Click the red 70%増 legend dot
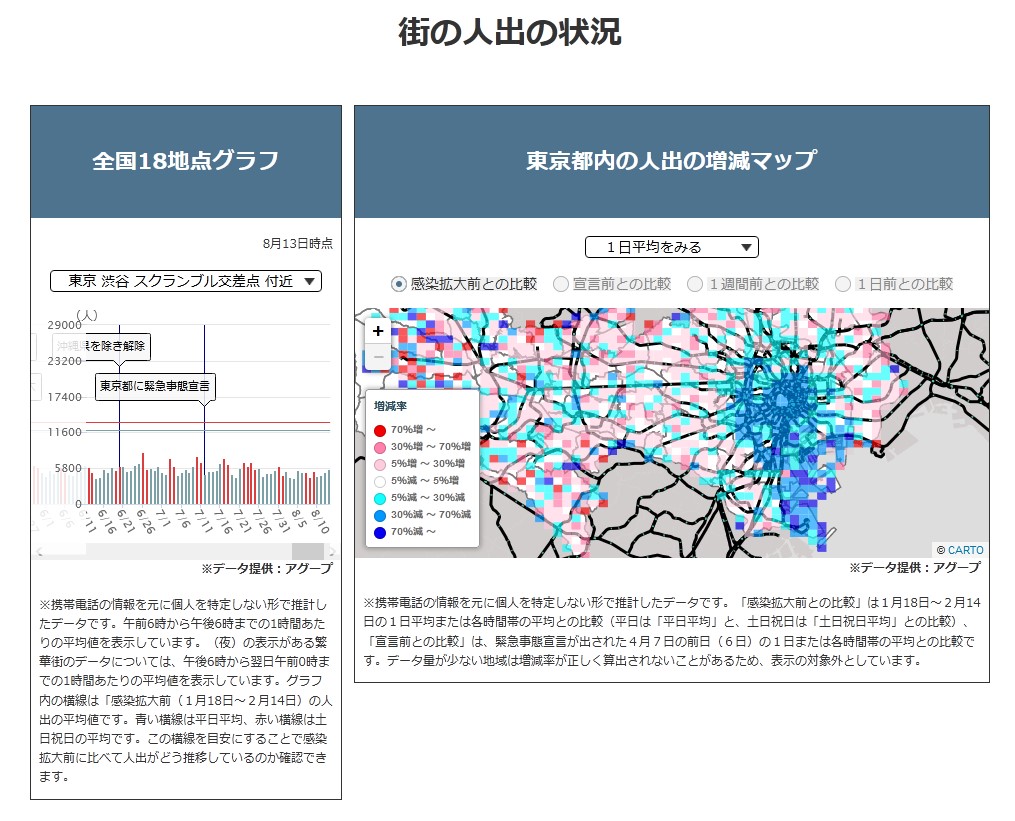The image size is (1015, 821). tap(380, 430)
